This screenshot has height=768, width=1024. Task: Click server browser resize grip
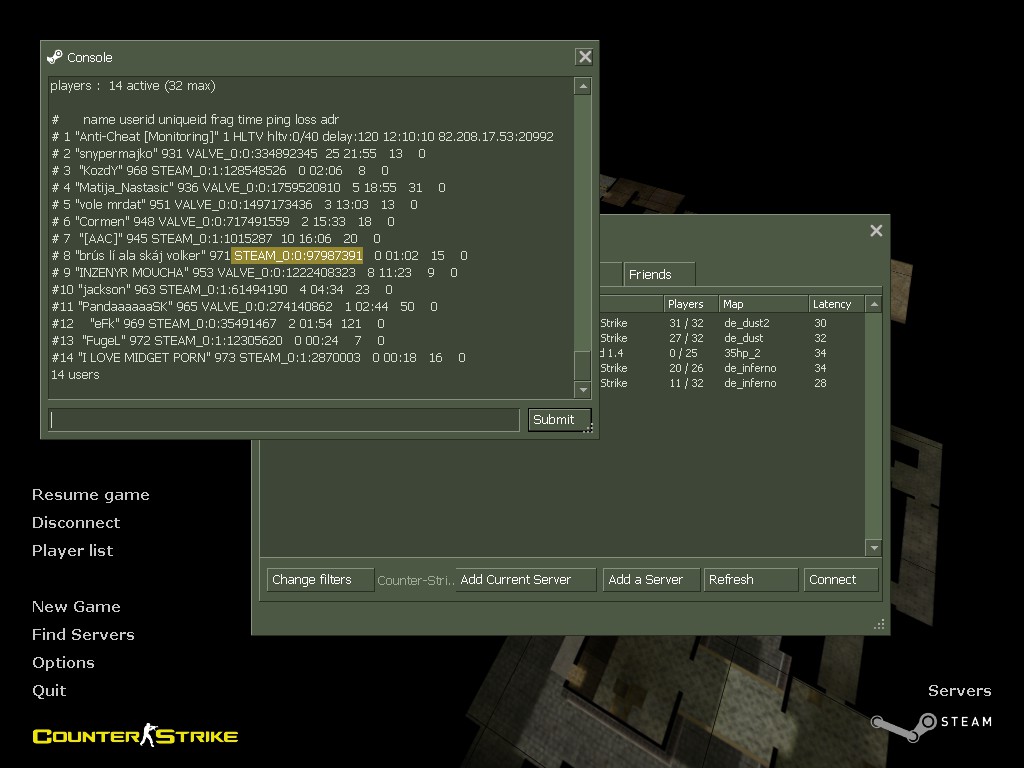(880, 624)
